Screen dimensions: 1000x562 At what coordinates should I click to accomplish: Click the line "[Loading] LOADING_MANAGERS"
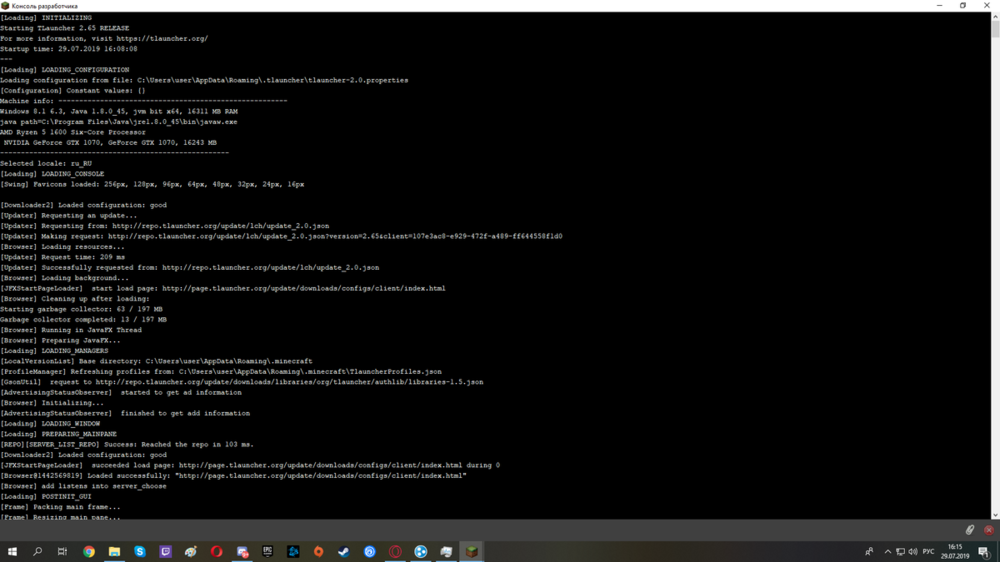pyautogui.click(x=54, y=351)
